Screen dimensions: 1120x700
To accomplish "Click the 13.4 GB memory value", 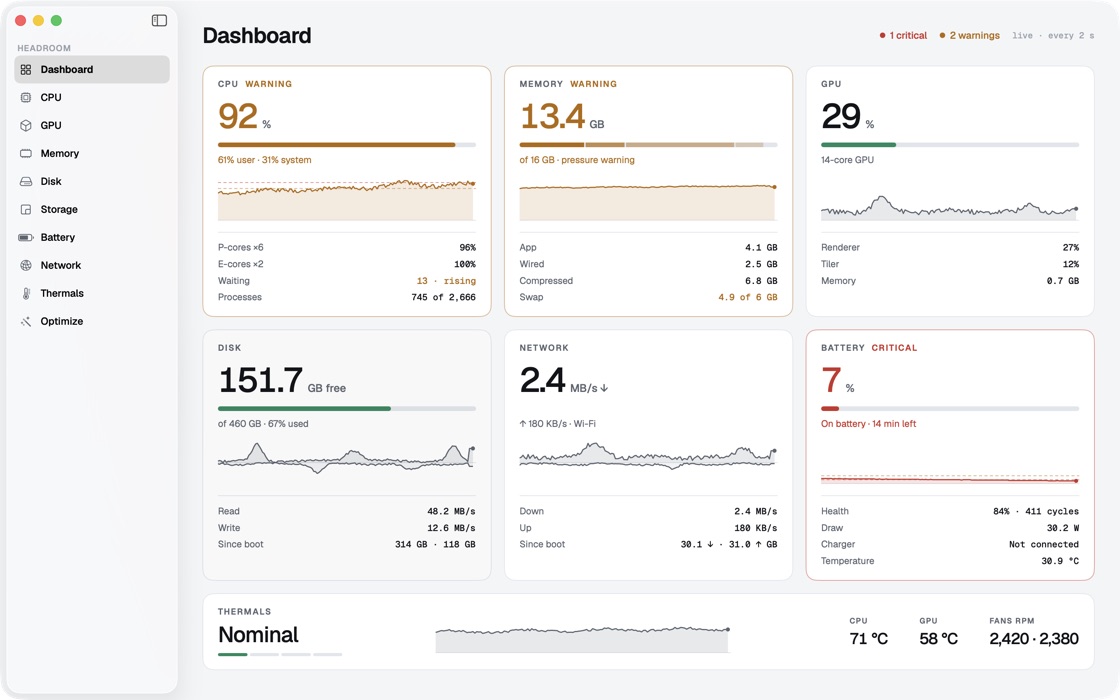I will click(561, 116).
